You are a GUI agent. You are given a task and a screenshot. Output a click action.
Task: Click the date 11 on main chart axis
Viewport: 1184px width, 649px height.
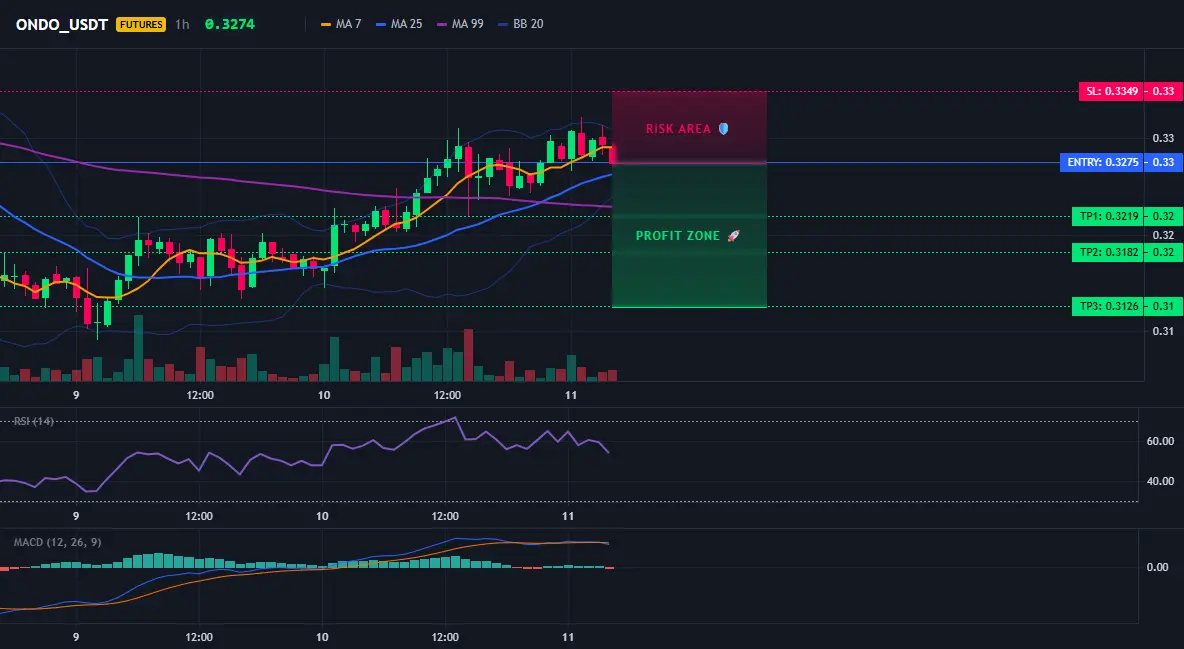[x=571, y=395]
